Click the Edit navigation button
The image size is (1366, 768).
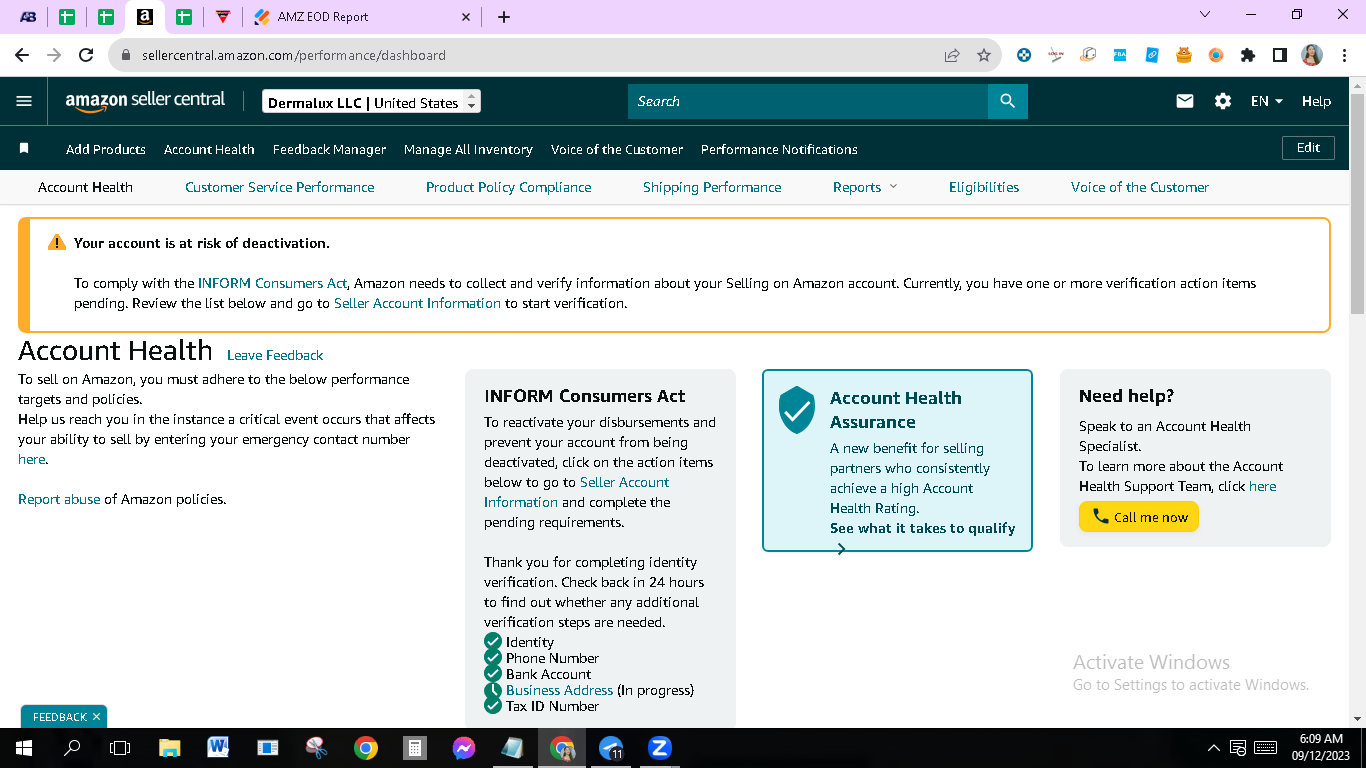click(1308, 148)
